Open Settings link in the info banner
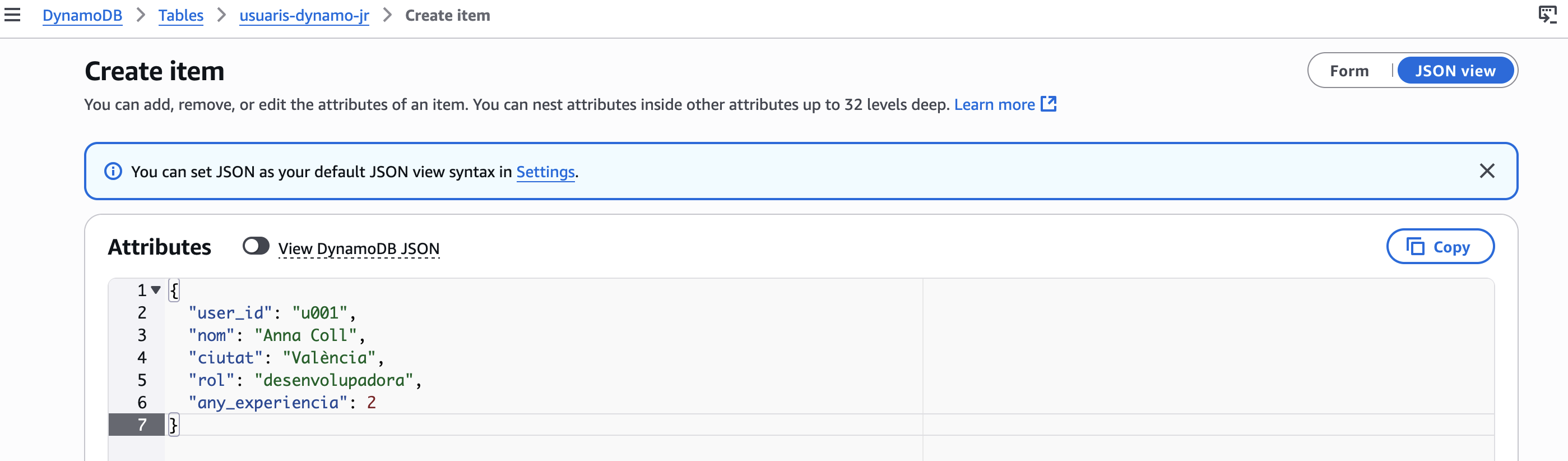The width and height of the screenshot is (1568, 461). click(545, 172)
